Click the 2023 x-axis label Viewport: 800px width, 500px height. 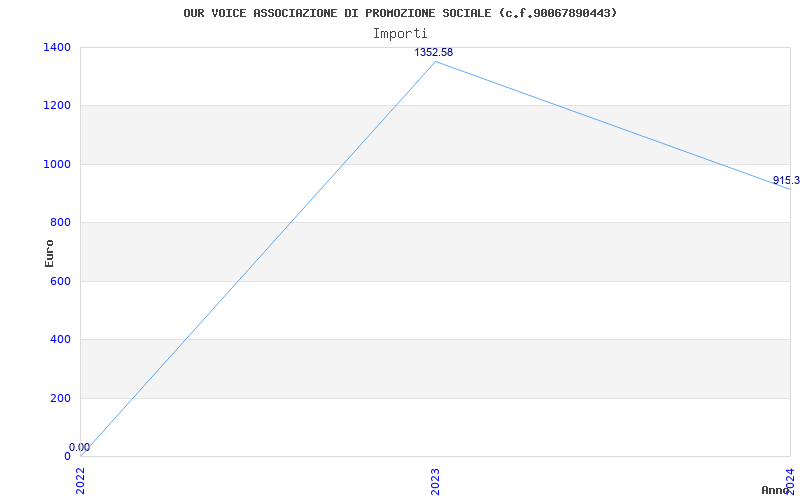pyautogui.click(x=435, y=481)
